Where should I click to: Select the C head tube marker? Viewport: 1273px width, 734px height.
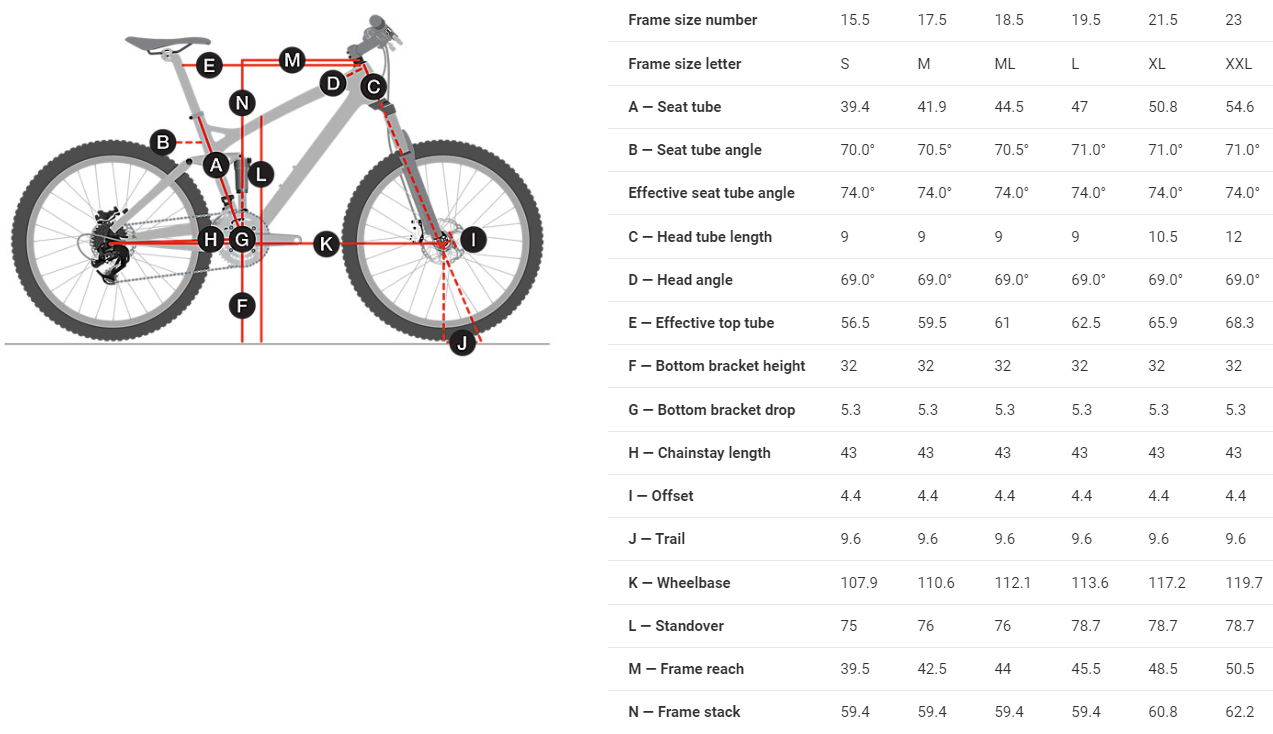tap(373, 87)
